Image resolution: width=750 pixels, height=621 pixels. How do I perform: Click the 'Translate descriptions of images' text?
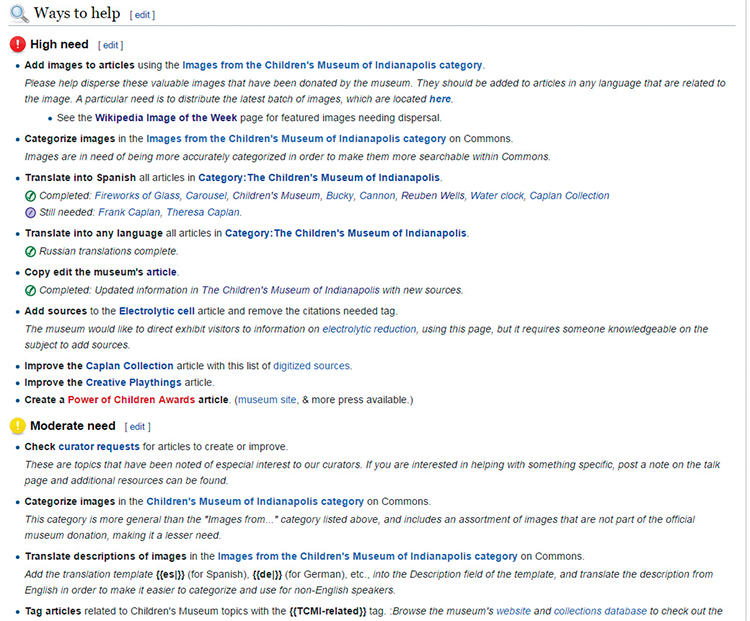(x=106, y=556)
